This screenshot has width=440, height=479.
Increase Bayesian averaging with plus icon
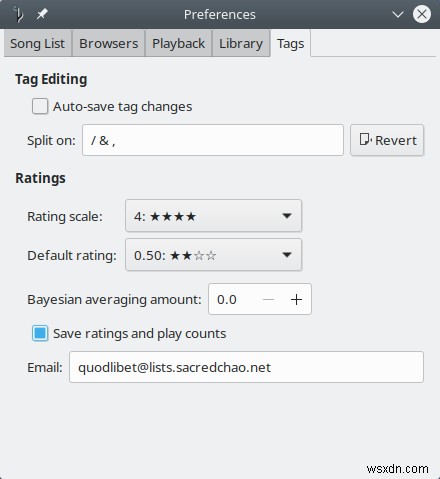click(x=296, y=299)
